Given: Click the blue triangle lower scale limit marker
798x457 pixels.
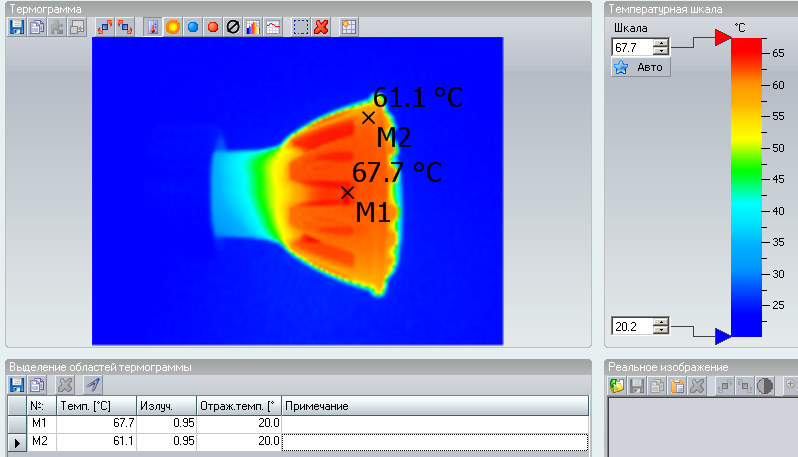Looking at the screenshot, I should point(723,336).
